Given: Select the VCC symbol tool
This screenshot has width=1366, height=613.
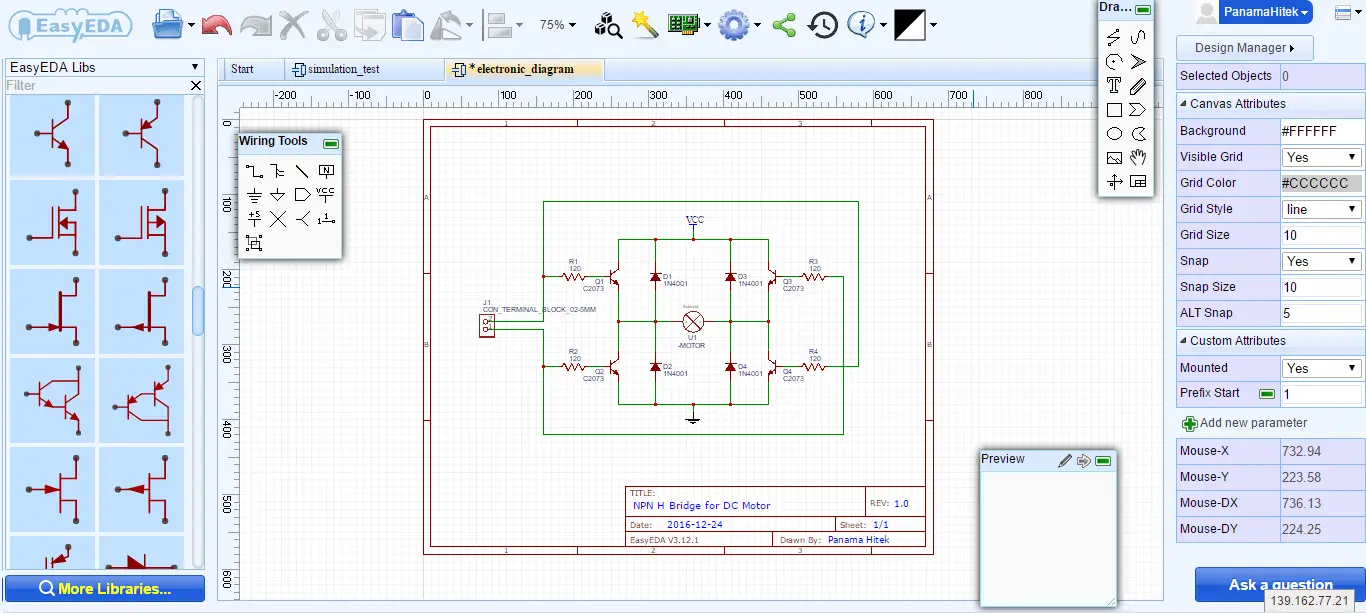Looking at the screenshot, I should pos(325,195).
